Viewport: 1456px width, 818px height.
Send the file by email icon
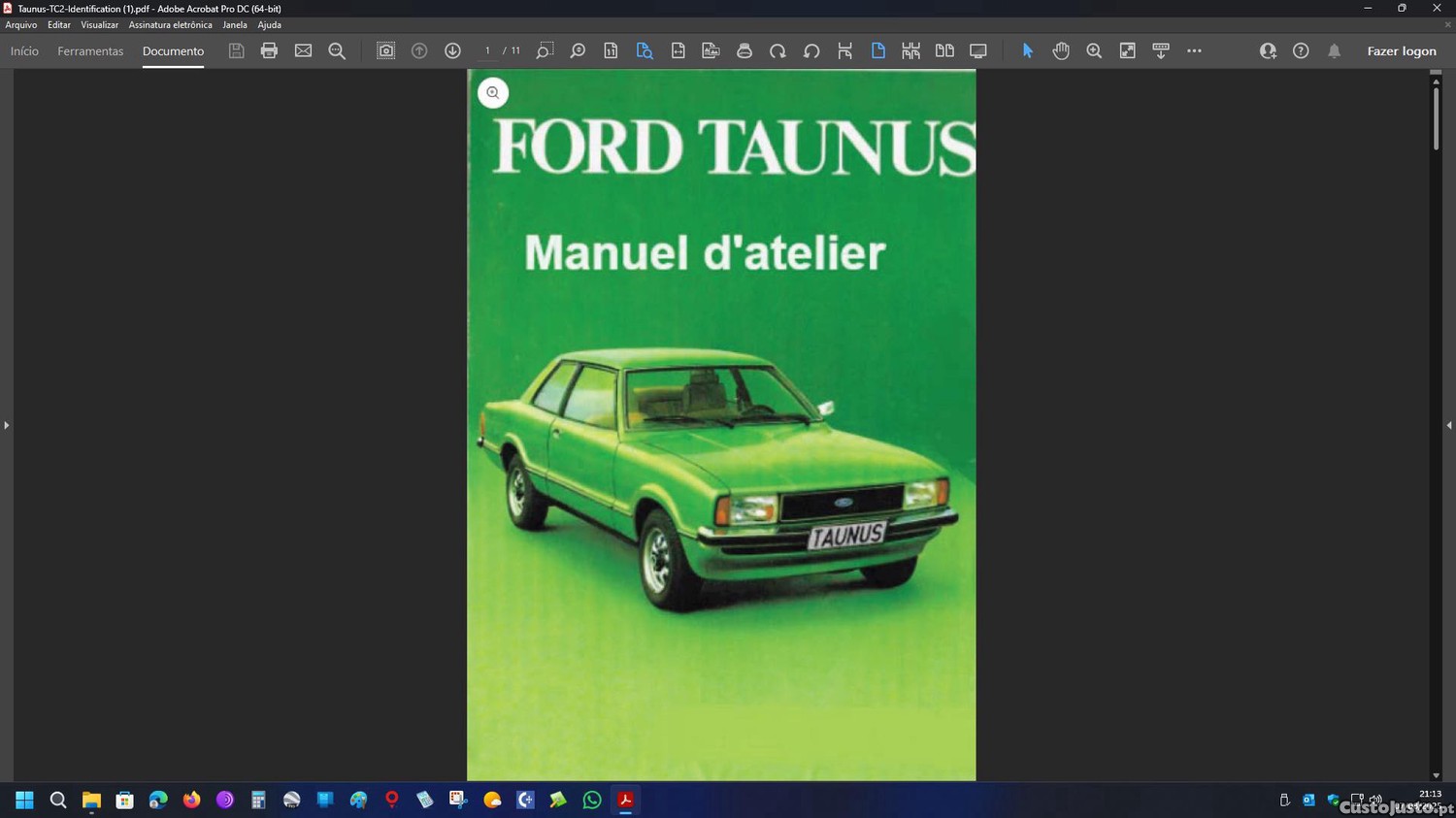click(303, 50)
